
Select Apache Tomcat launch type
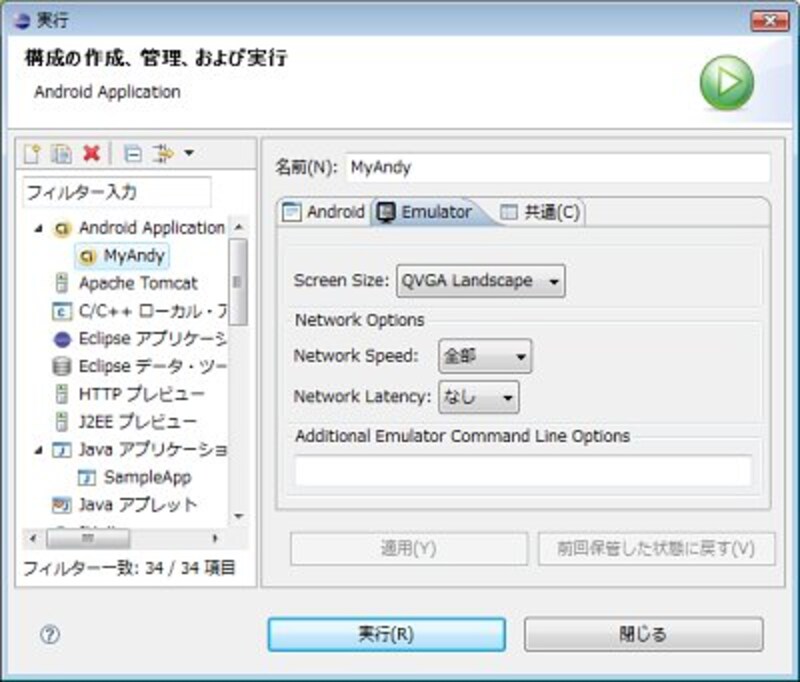[138, 283]
